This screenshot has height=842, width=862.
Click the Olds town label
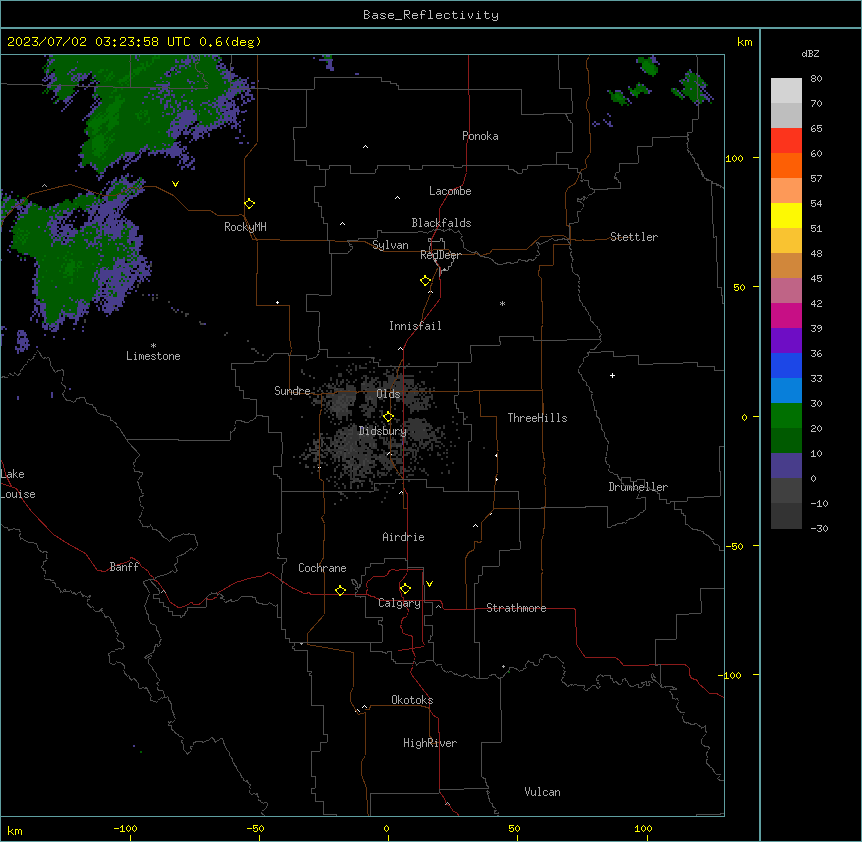click(x=388, y=394)
